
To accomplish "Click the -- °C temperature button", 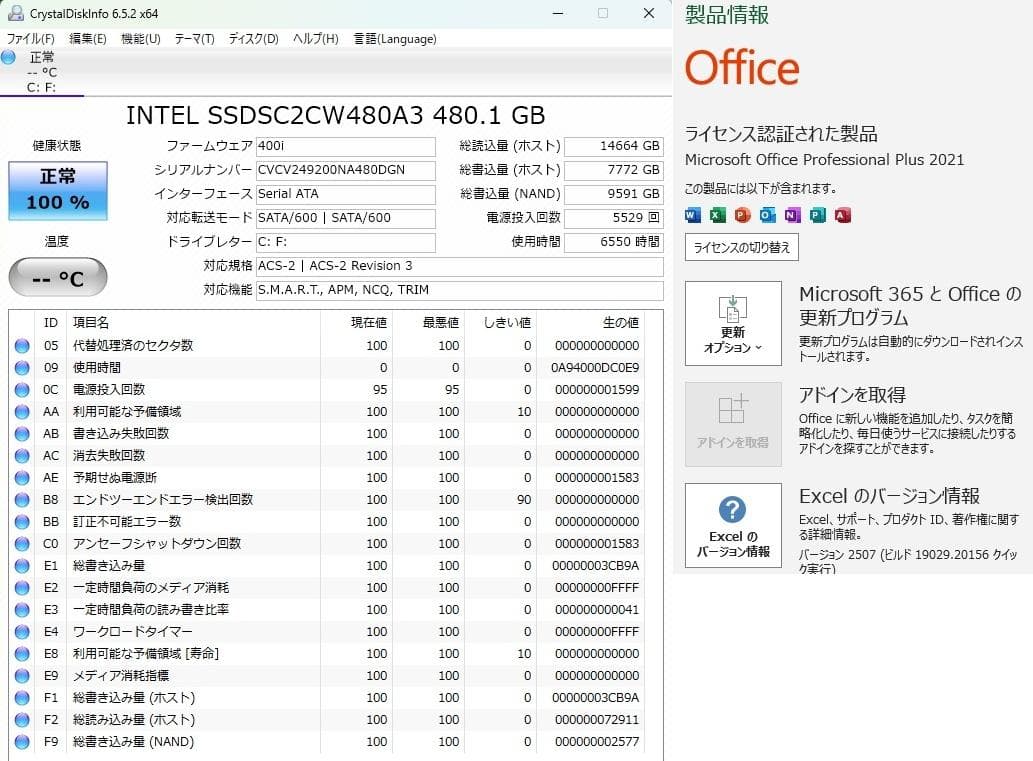I will [x=56, y=277].
